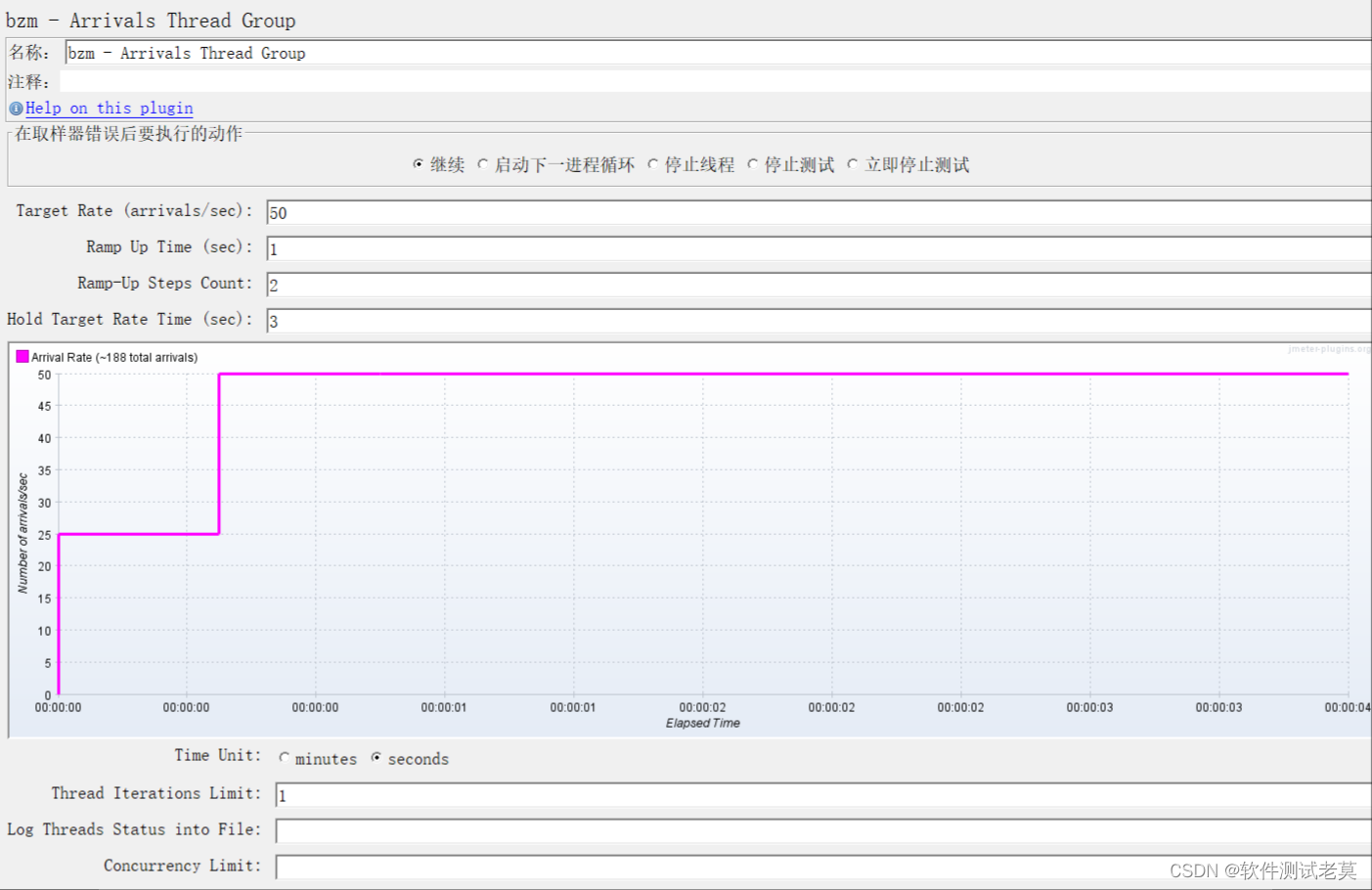Click the 00:00:04 time axis label
Viewport: 1372px width, 890px height.
(x=1348, y=707)
